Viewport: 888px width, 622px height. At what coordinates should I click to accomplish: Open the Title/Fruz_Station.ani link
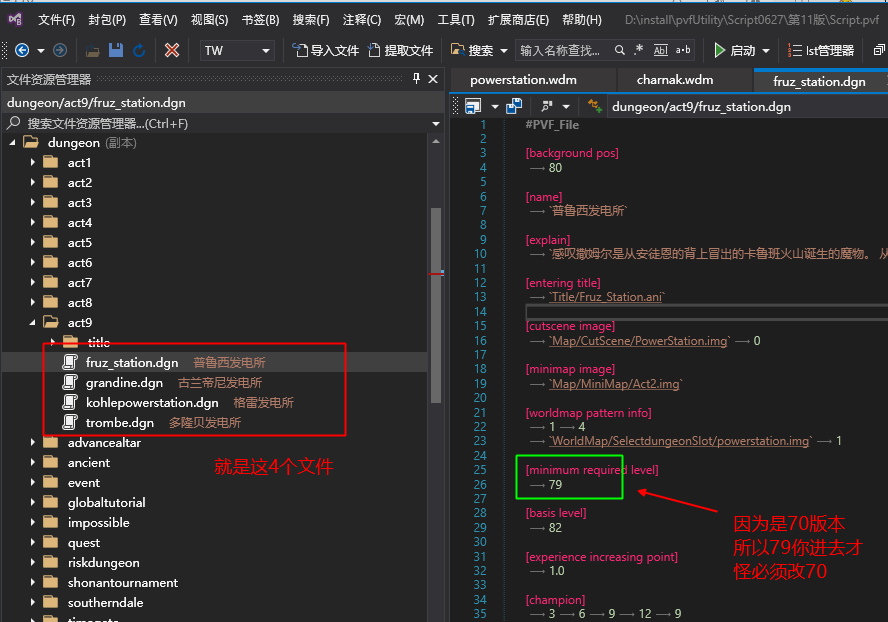point(607,297)
